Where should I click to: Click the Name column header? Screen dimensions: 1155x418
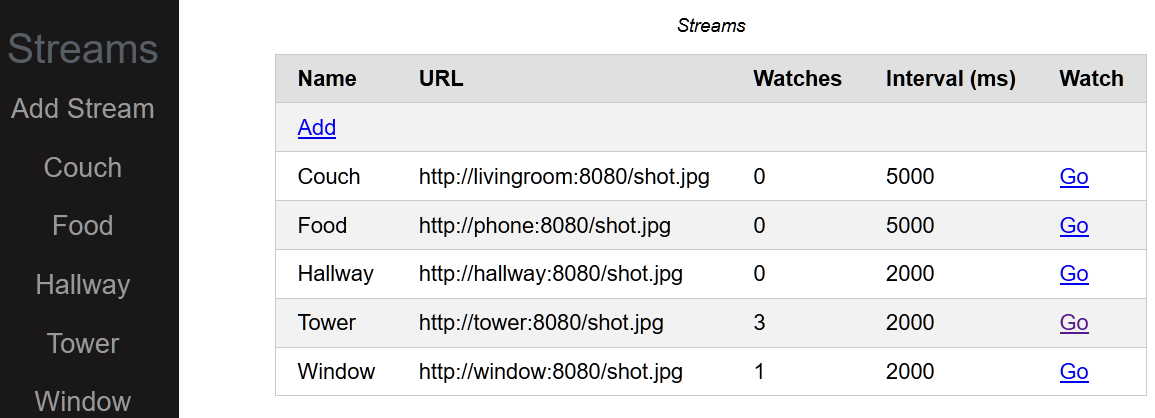[327, 79]
